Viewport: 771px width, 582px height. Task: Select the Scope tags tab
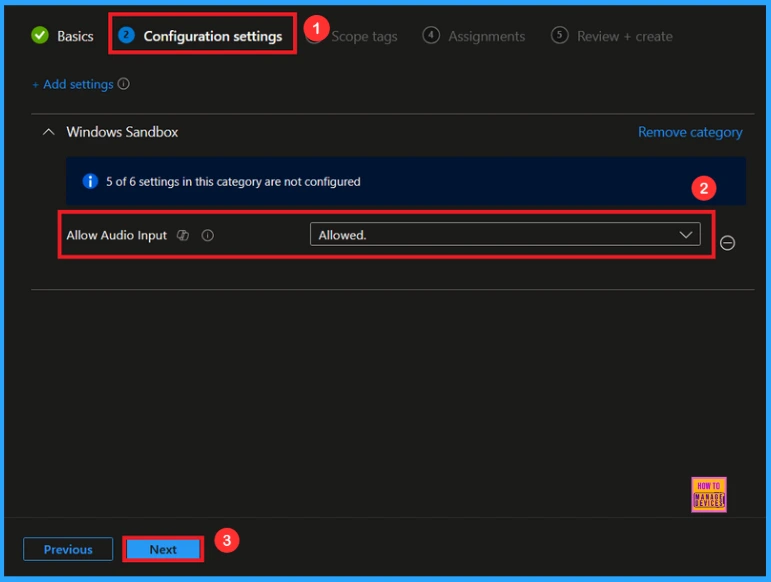(x=364, y=36)
